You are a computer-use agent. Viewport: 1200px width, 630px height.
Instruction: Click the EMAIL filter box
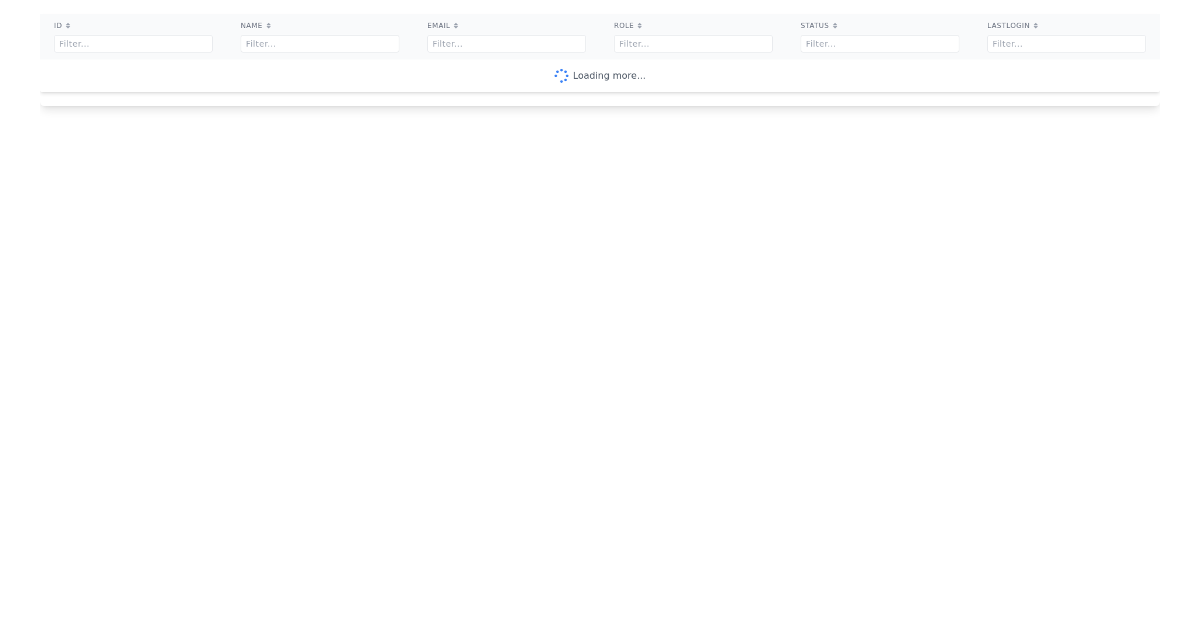click(506, 43)
